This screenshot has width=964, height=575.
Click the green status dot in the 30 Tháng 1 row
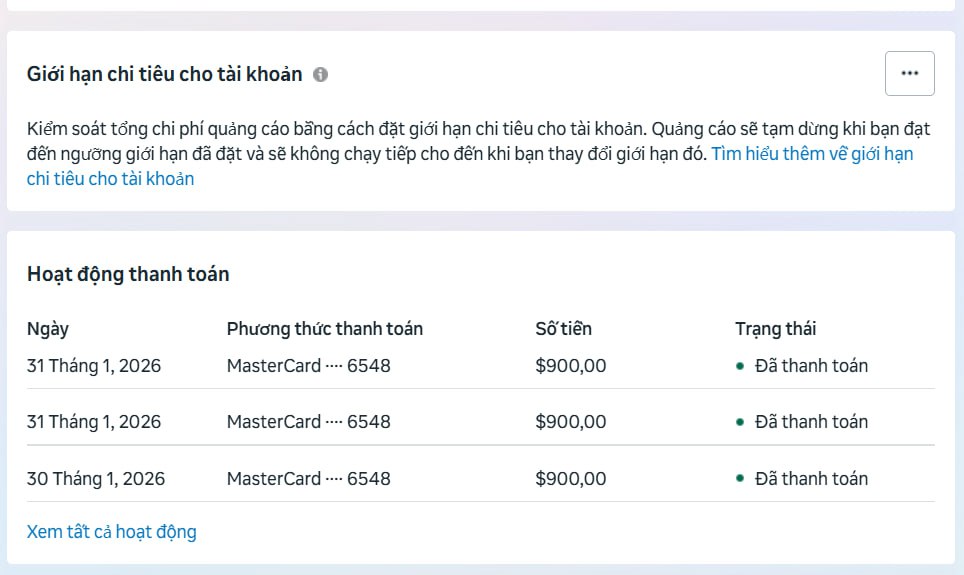tap(740, 479)
